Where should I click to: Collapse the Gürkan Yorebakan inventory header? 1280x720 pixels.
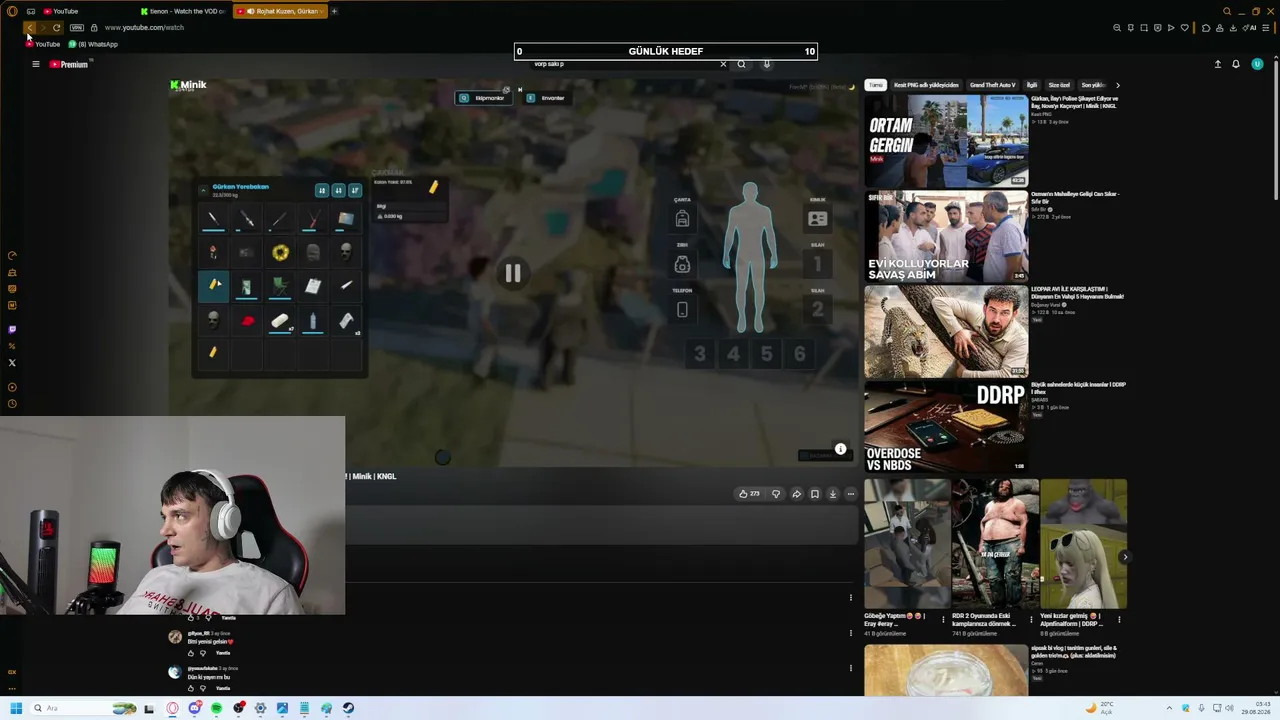[203, 190]
